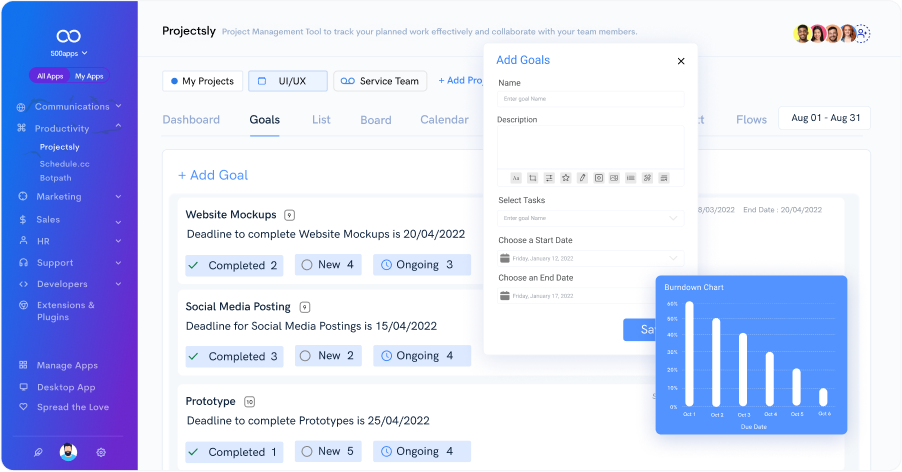Open Desktop App from the sidebar
Image resolution: width=902 pixels, height=472 pixels.
point(66,387)
